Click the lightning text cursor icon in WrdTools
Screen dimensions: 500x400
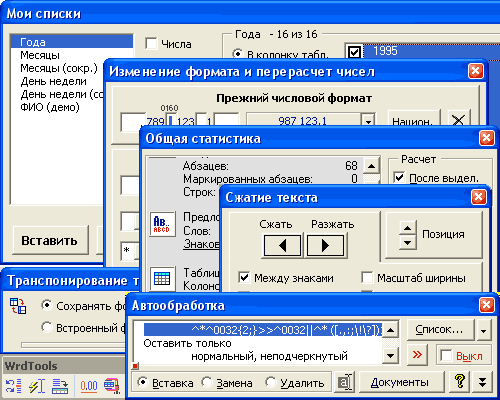click(37, 386)
